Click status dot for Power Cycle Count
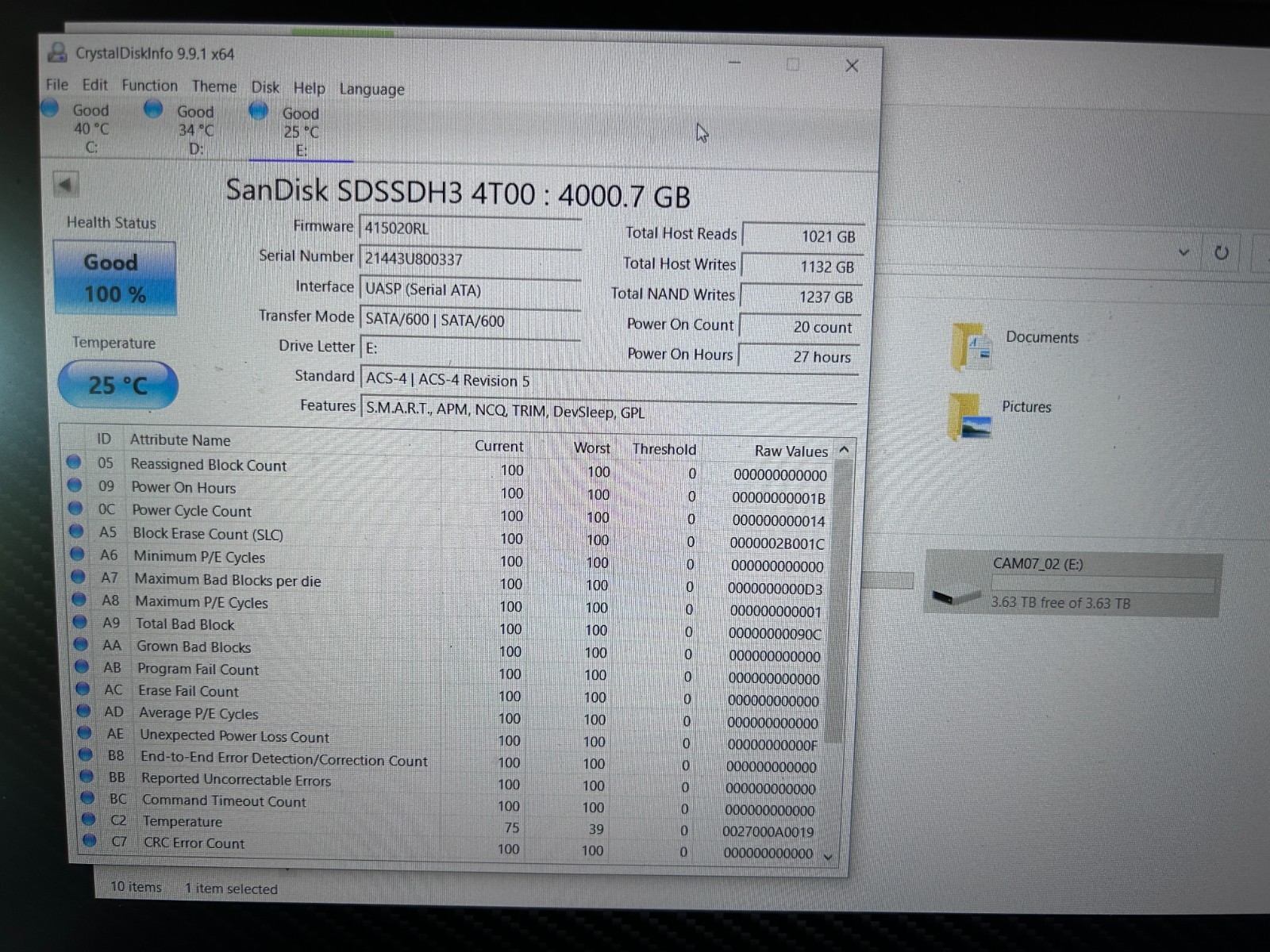This screenshot has width=1270, height=952. [75, 507]
